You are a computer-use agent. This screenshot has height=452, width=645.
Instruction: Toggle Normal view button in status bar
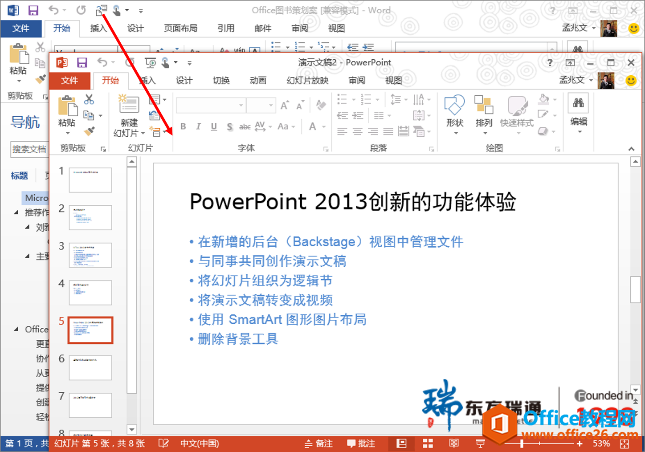[x=401, y=443]
